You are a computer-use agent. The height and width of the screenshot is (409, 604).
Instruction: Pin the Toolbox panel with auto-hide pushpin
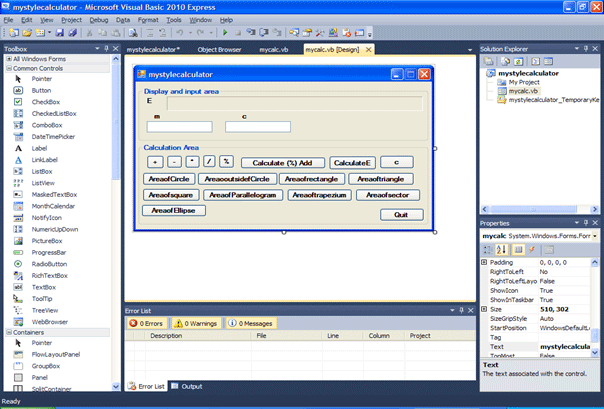107,49
